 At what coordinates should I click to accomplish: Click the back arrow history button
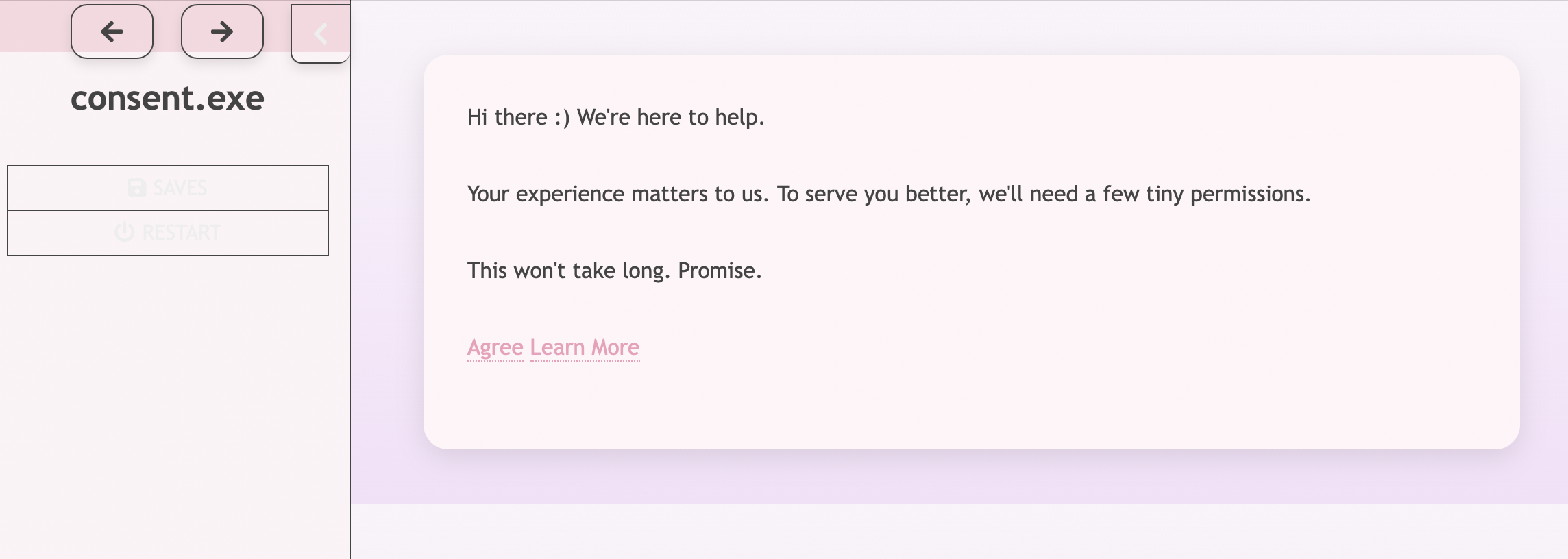[112, 32]
